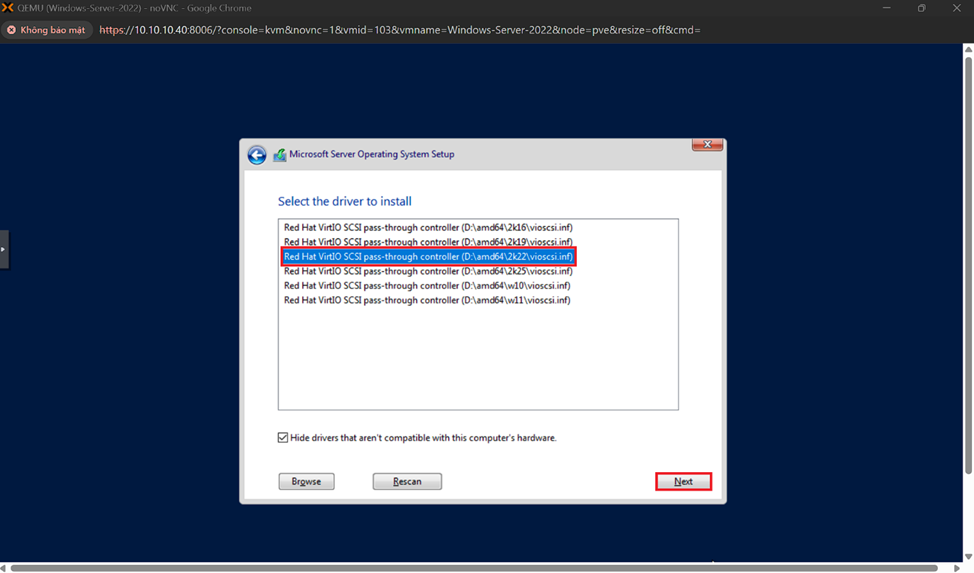Close the Server Operating System Setup dialog
The width and height of the screenshot is (974, 573).
point(707,145)
